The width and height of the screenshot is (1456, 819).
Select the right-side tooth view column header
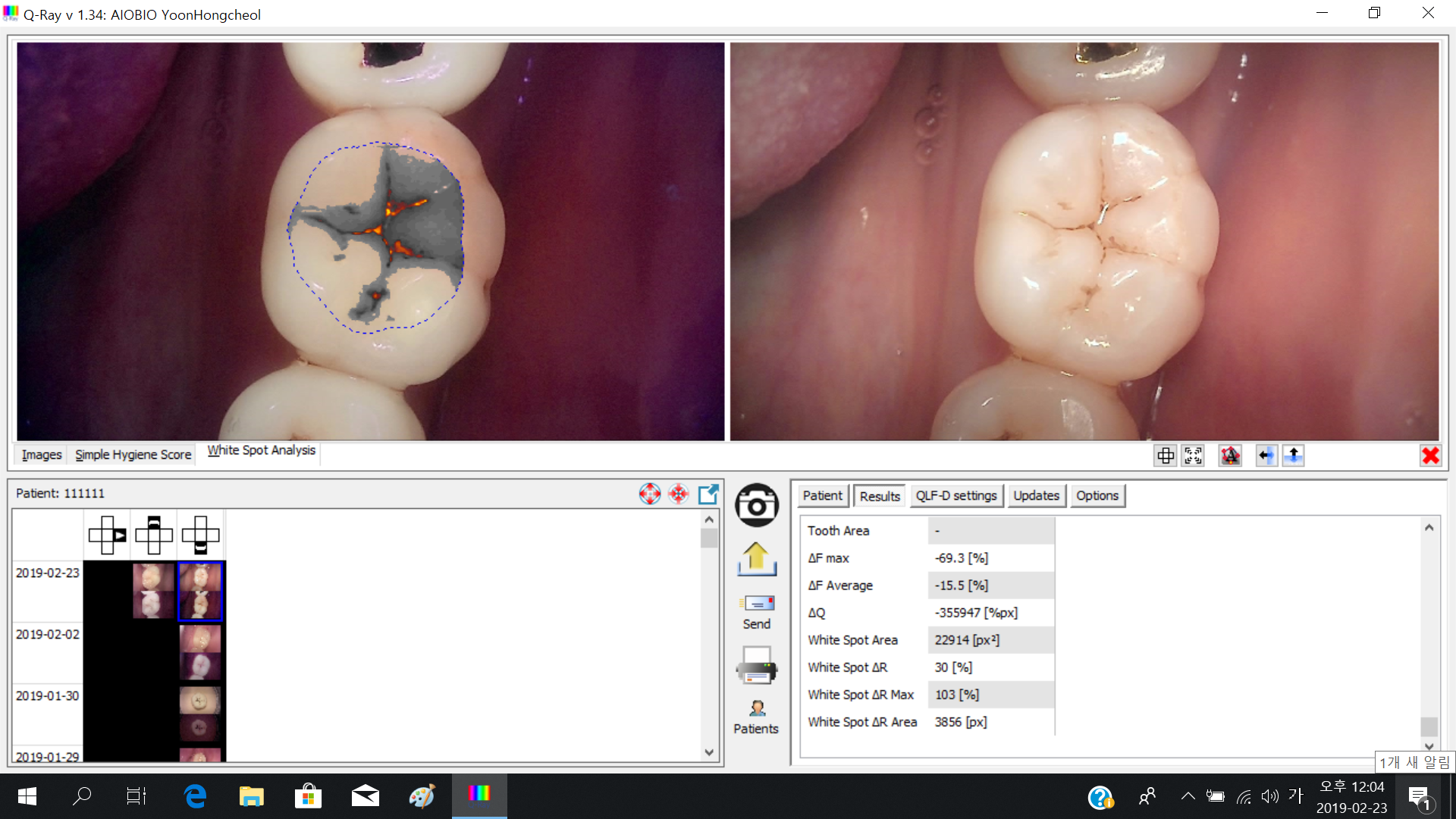107,535
